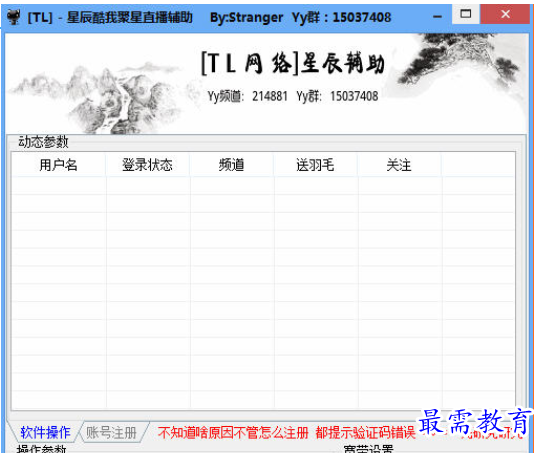Open the 账号注册 tab

(x=111, y=432)
